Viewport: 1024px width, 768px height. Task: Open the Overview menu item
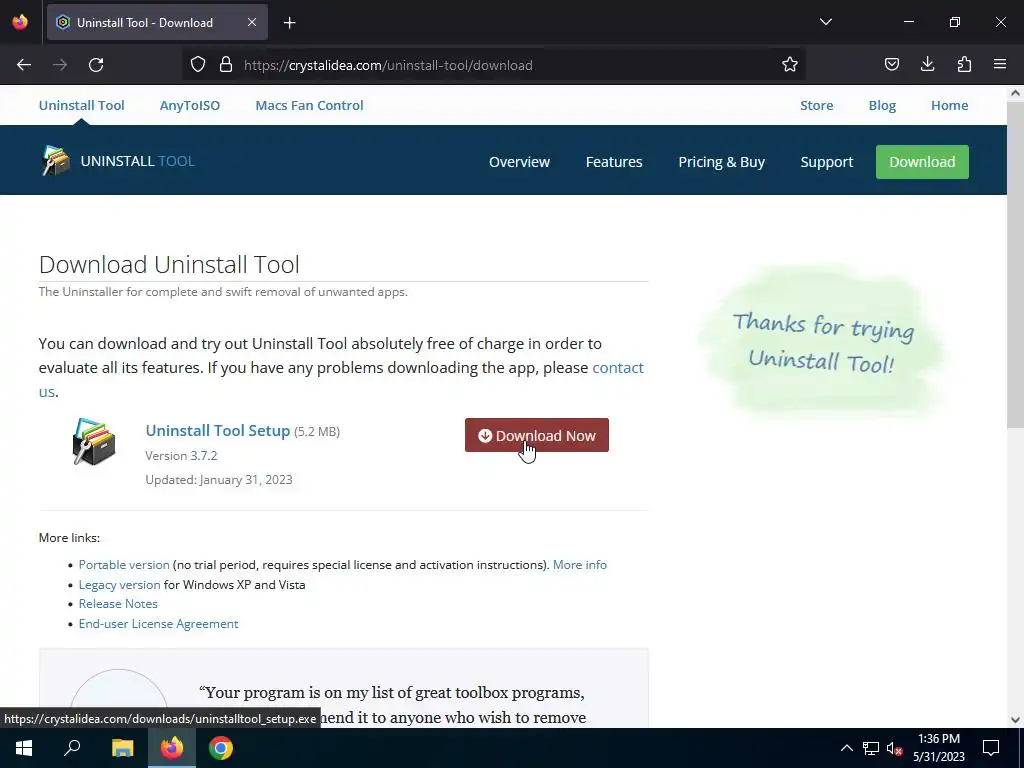point(519,162)
